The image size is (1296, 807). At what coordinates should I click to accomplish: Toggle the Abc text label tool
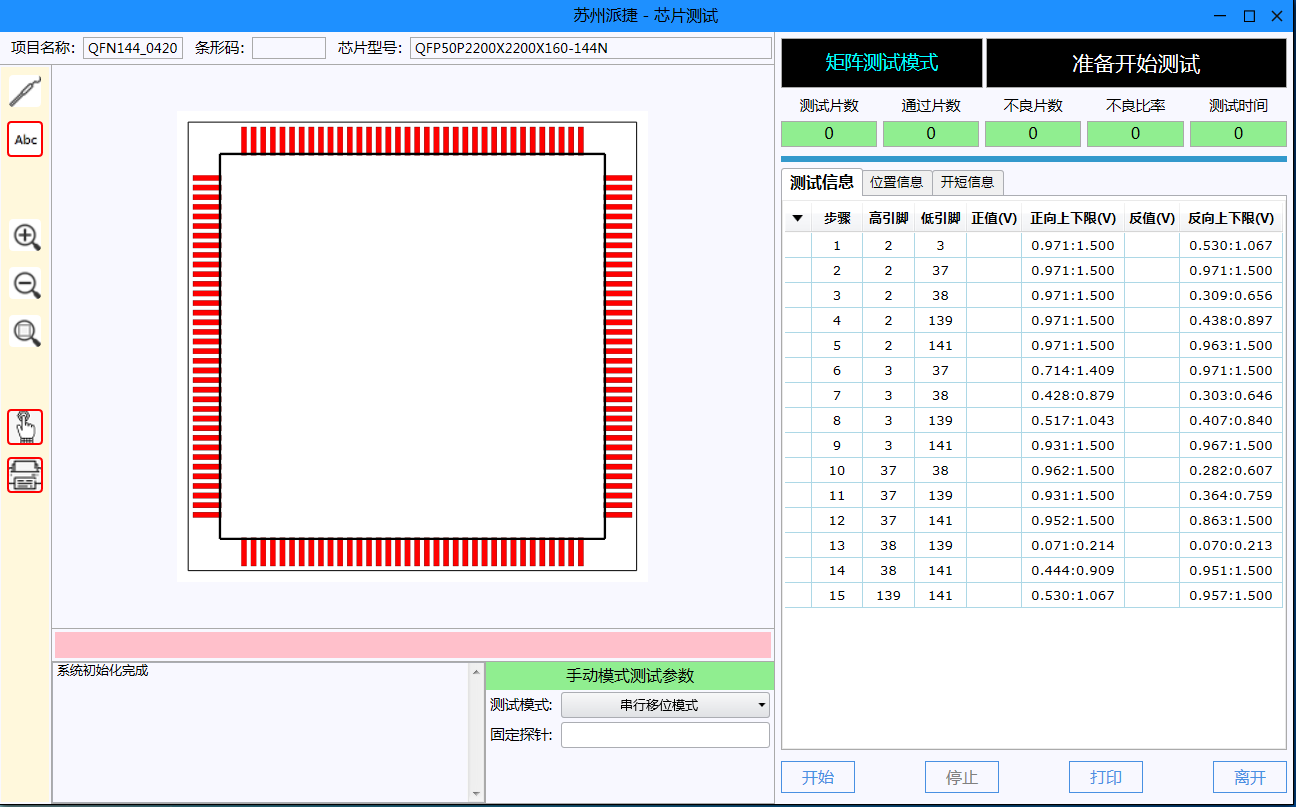tap(25, 139)
